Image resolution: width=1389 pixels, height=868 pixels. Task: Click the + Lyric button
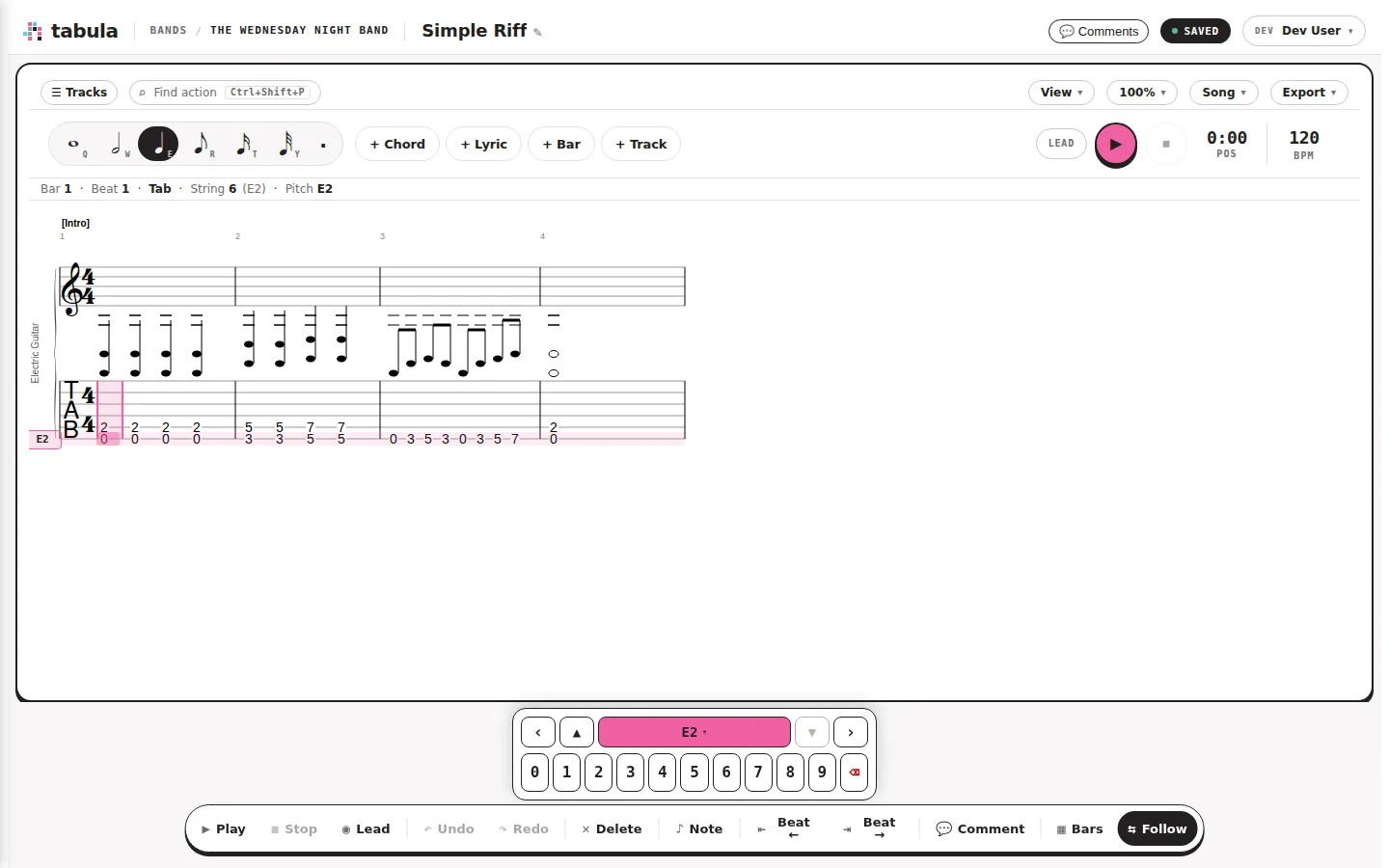[483, 145]
